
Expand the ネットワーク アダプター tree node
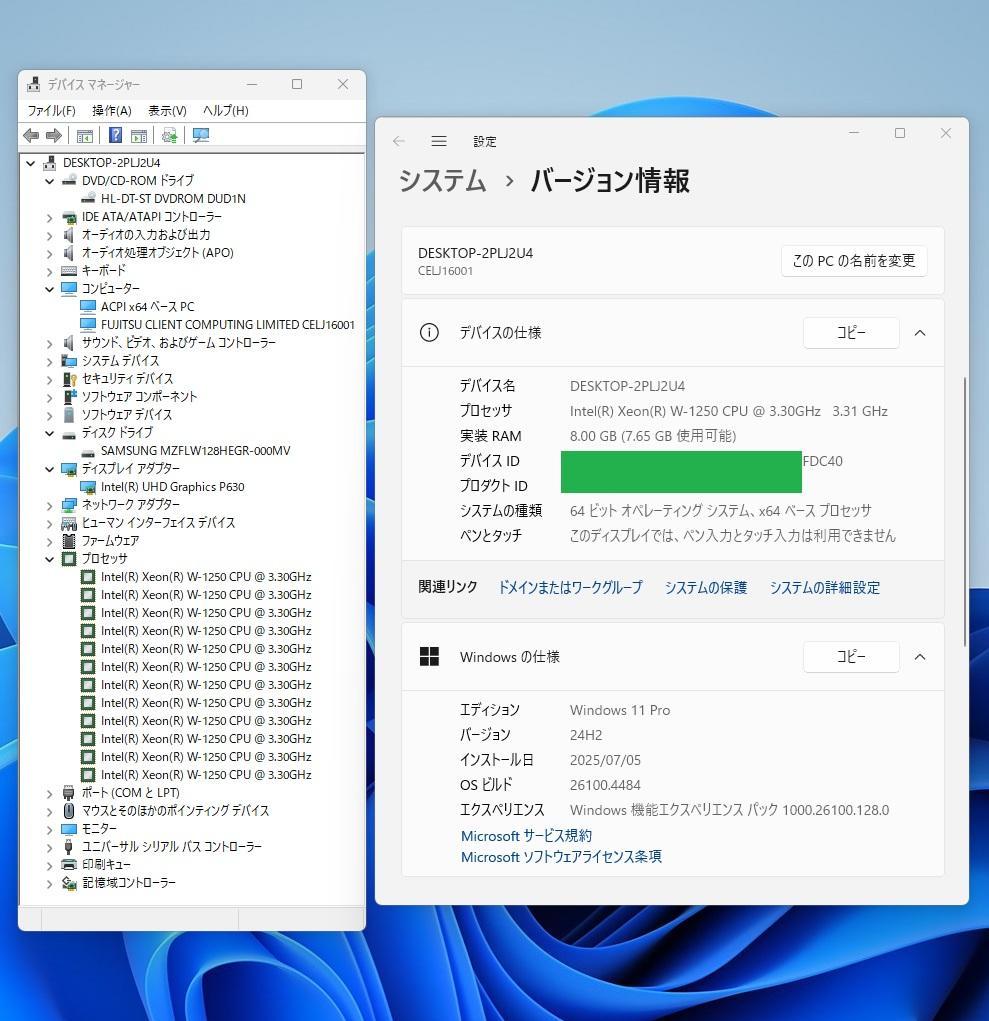point(49,504)
